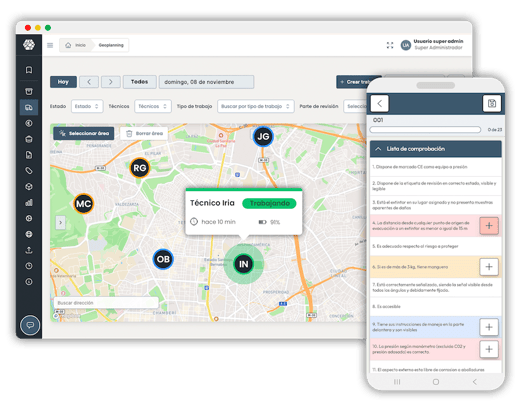Click the Hoy button

pyautogui.click(x=63, y=82)
